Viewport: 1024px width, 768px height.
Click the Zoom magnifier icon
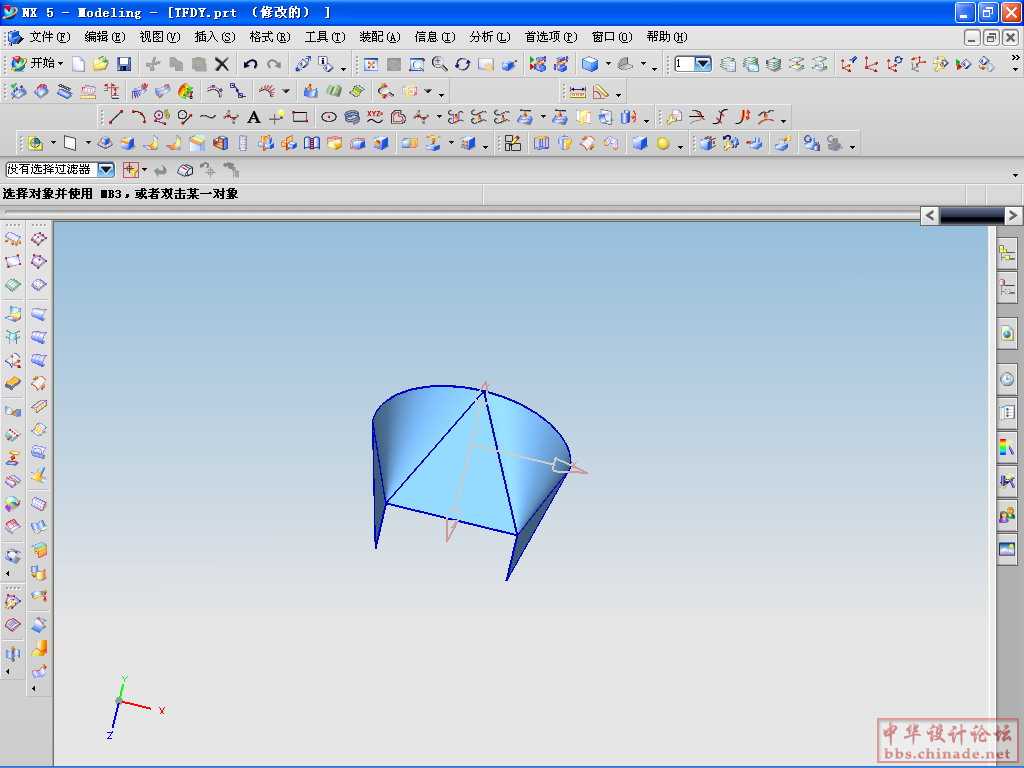click(439, 64)
